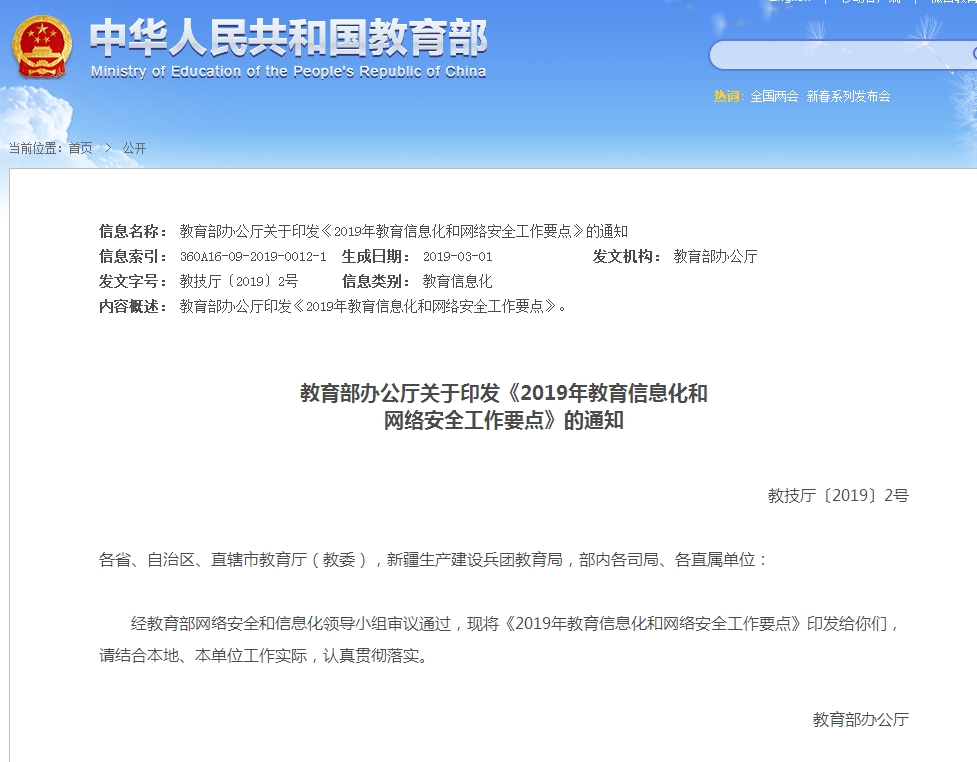Go to 公开 in the breadcrumb

[x=135, y=148]
